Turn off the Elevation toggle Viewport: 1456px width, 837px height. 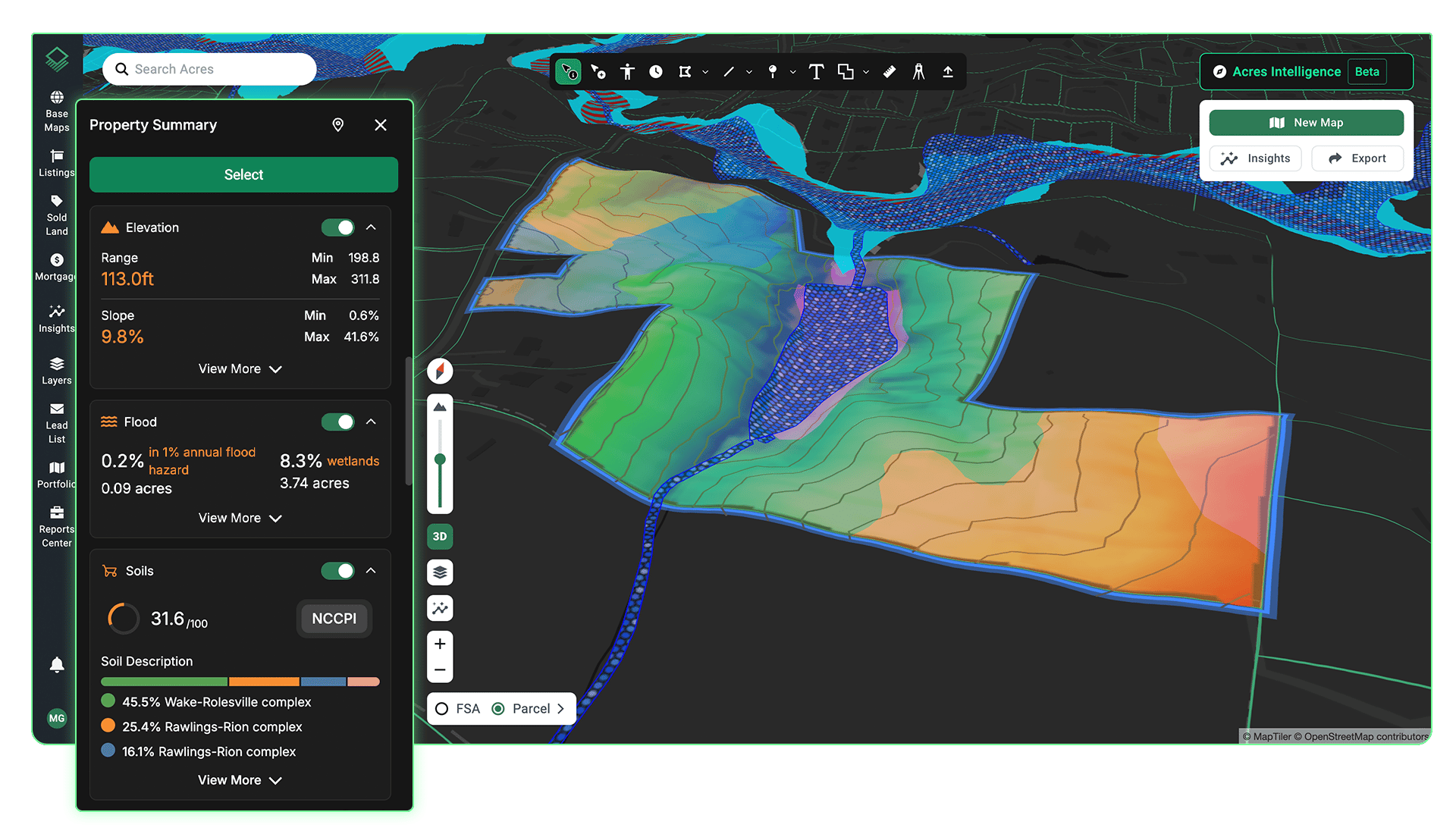(337, 227)
